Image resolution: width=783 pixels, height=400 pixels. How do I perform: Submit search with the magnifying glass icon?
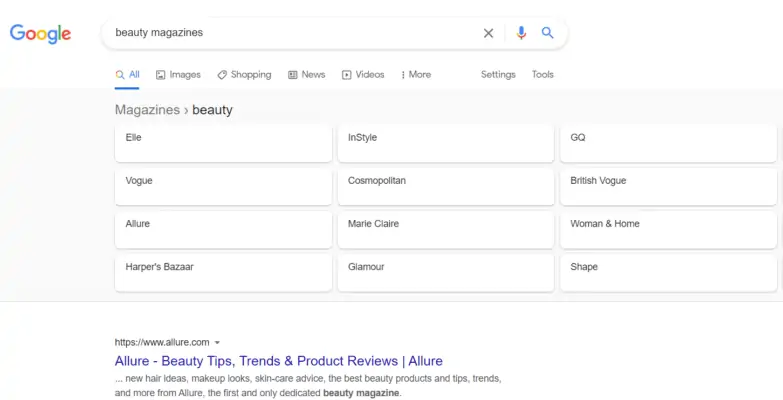[547, 32]
